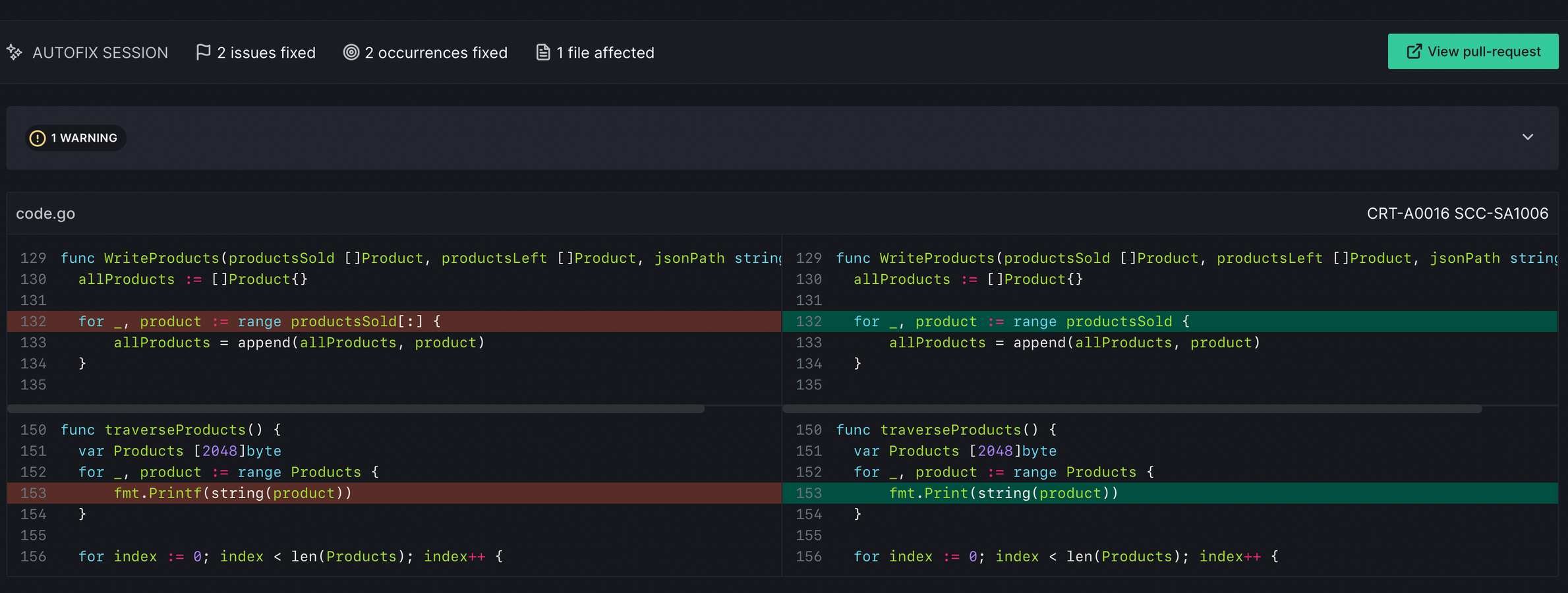Click the left pane horizontal scrollbar
Image resolution: width=1568 pixels, height=593 pixels.
click(x=356, y=409)
